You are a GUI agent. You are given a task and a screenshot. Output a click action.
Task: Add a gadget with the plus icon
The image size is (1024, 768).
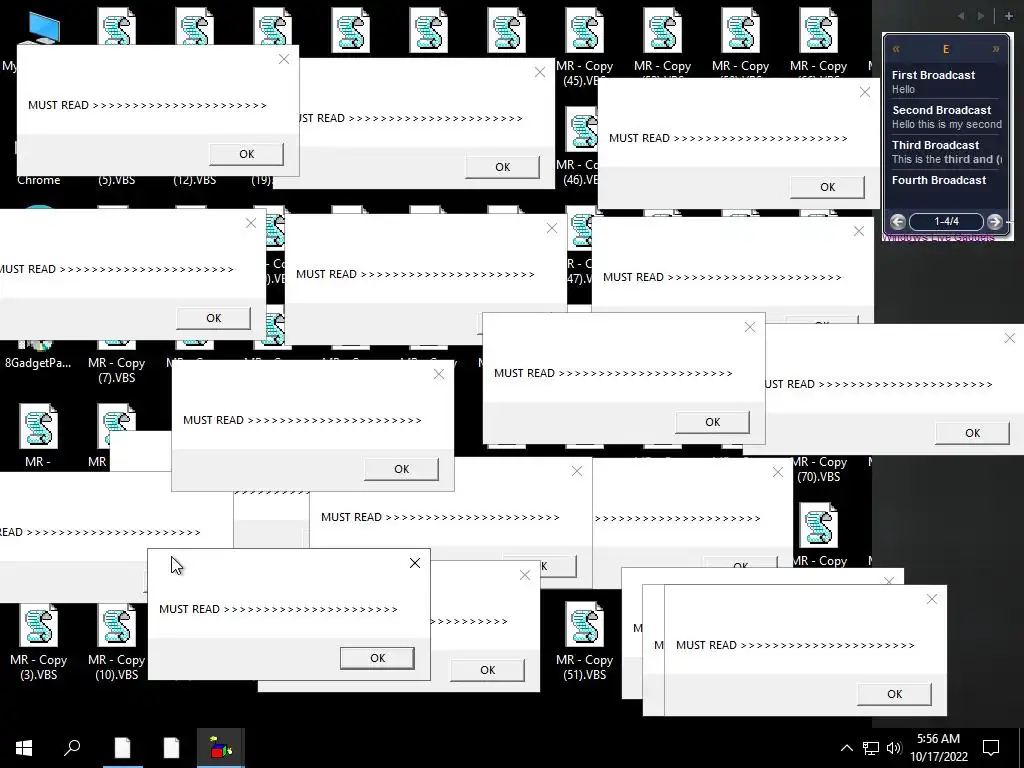(x=1008, y=16)
